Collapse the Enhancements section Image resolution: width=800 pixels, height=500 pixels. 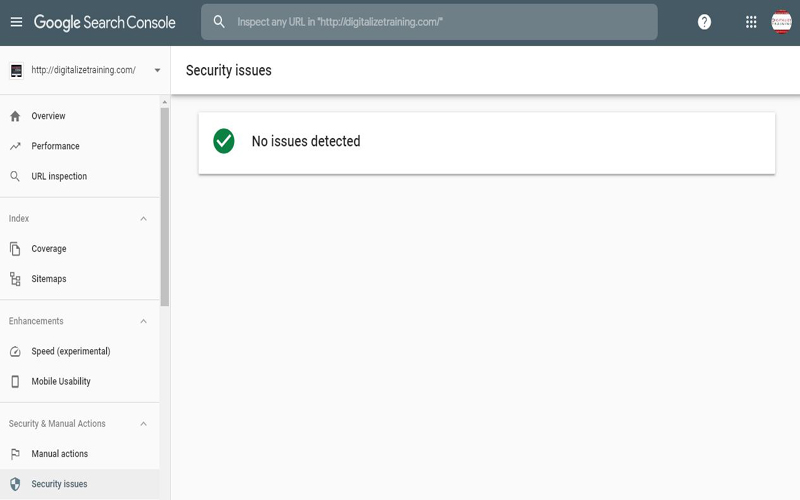click(x=143, y=321)
